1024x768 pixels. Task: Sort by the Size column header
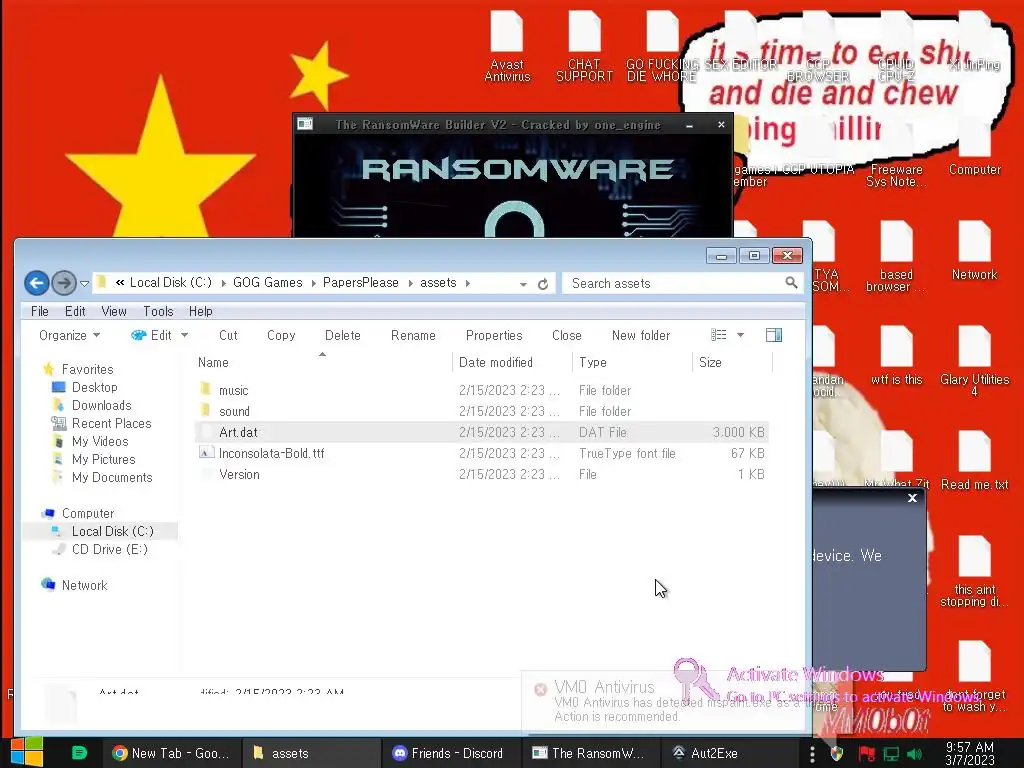732,362
